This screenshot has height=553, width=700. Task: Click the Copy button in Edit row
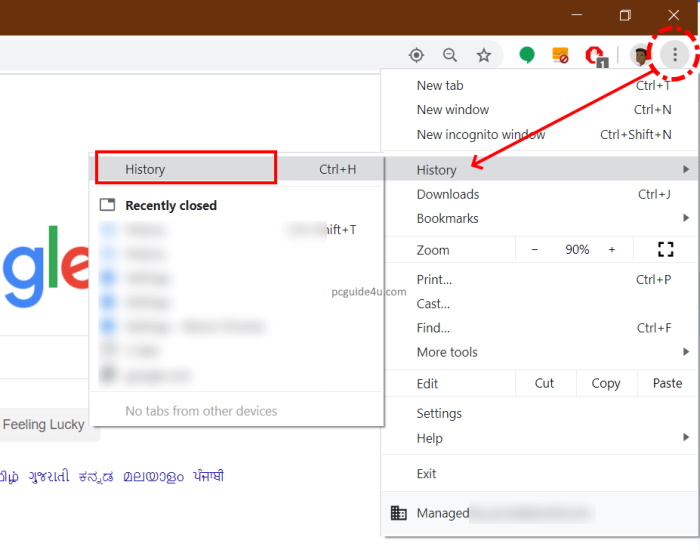coord(606,383)
